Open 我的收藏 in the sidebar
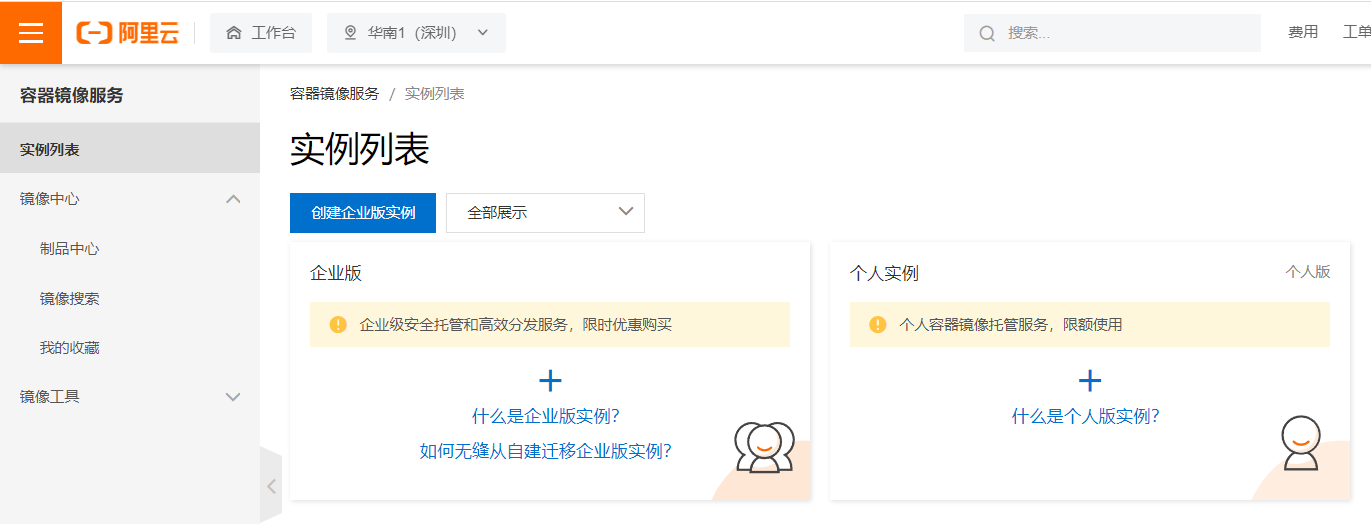The height and width of the screenshot is (524, 1371). click(70, 347)
